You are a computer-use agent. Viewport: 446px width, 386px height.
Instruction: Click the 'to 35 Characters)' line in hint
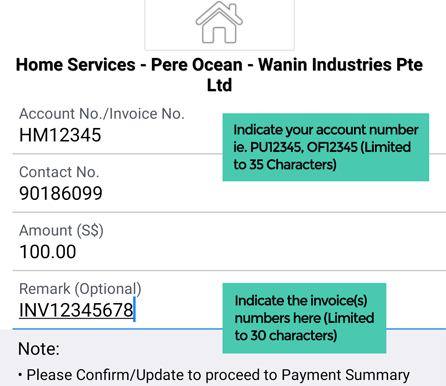285,165
